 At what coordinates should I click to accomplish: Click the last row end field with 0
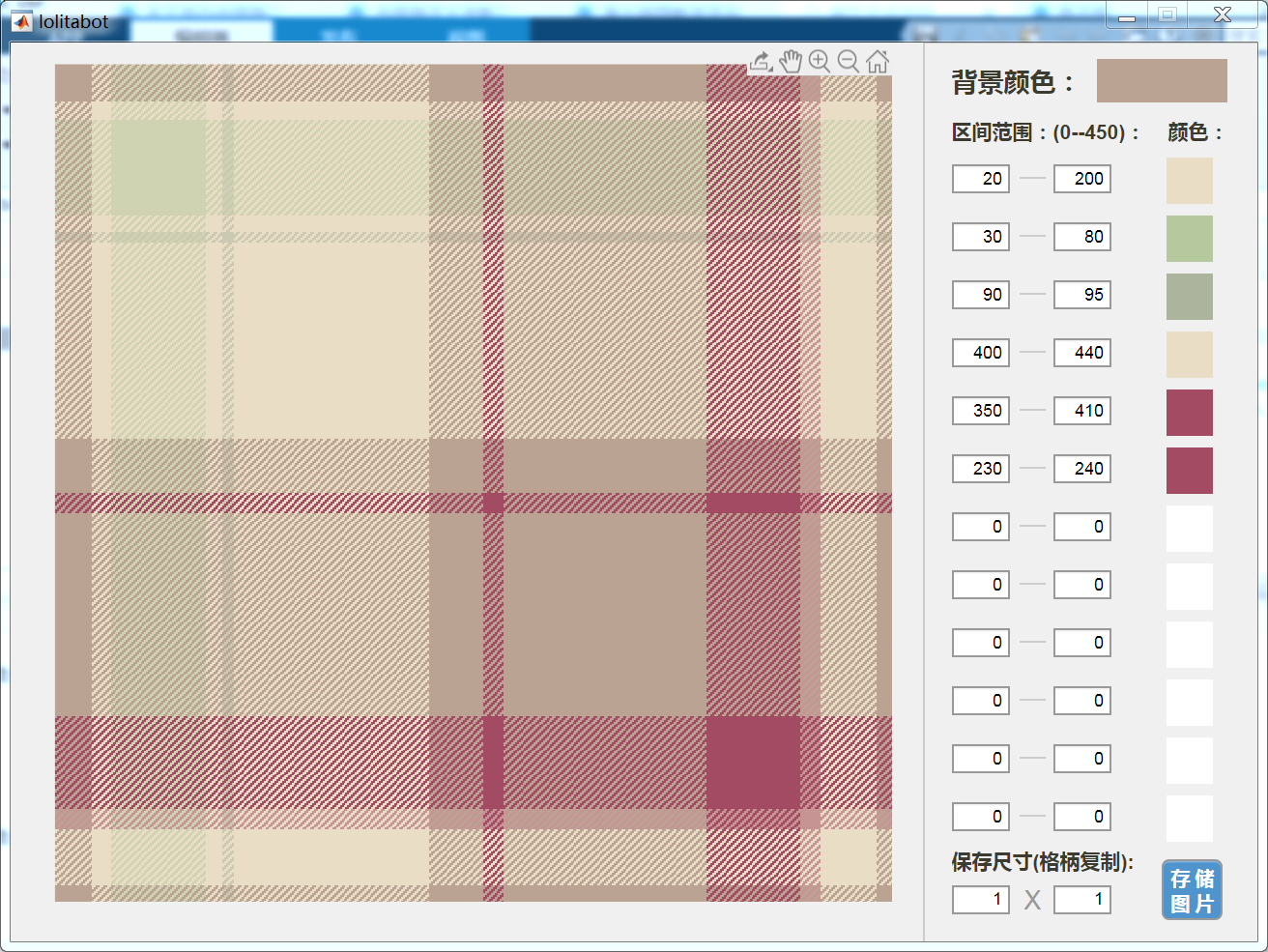(1082, 817)
